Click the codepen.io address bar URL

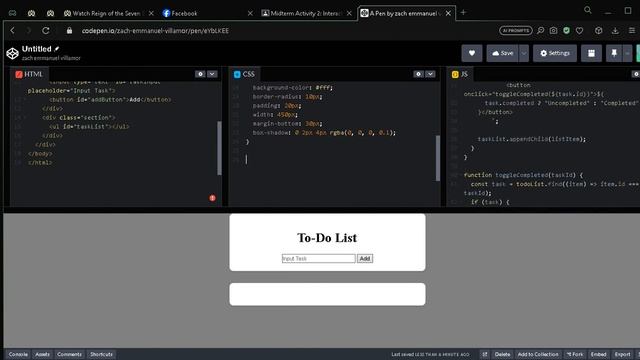[155, 31]
